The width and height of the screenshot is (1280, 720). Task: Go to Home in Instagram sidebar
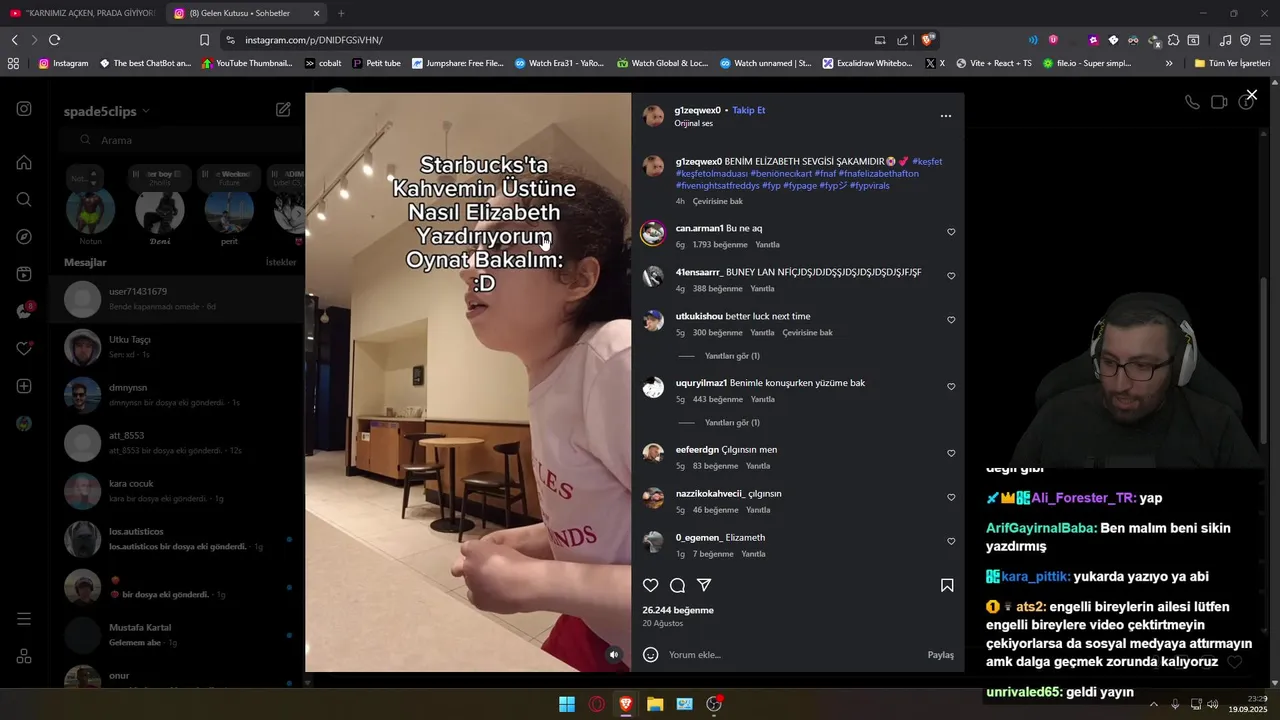(x=24, y=162)
